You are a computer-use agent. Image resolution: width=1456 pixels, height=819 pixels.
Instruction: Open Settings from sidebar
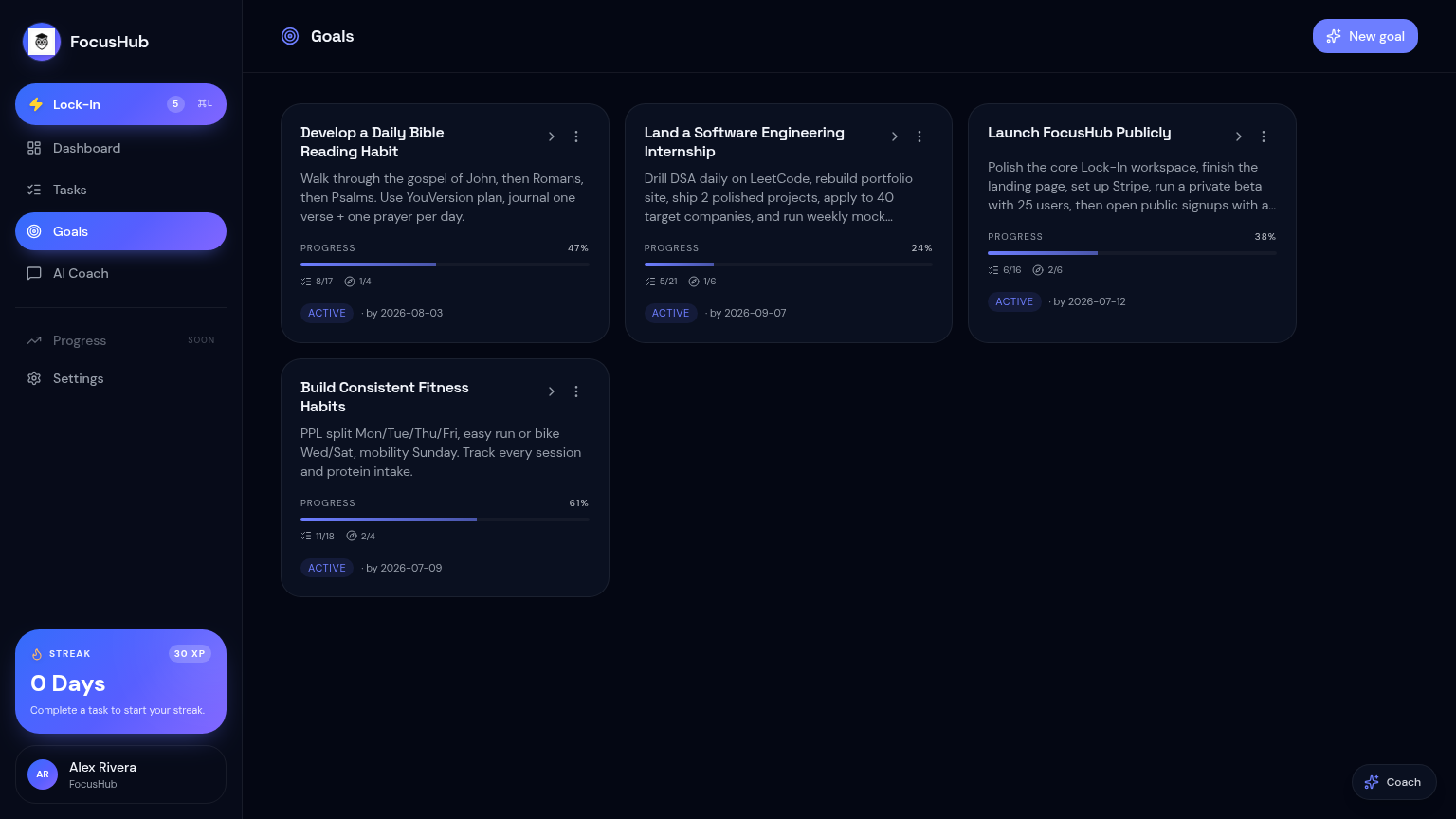point(120,378)
